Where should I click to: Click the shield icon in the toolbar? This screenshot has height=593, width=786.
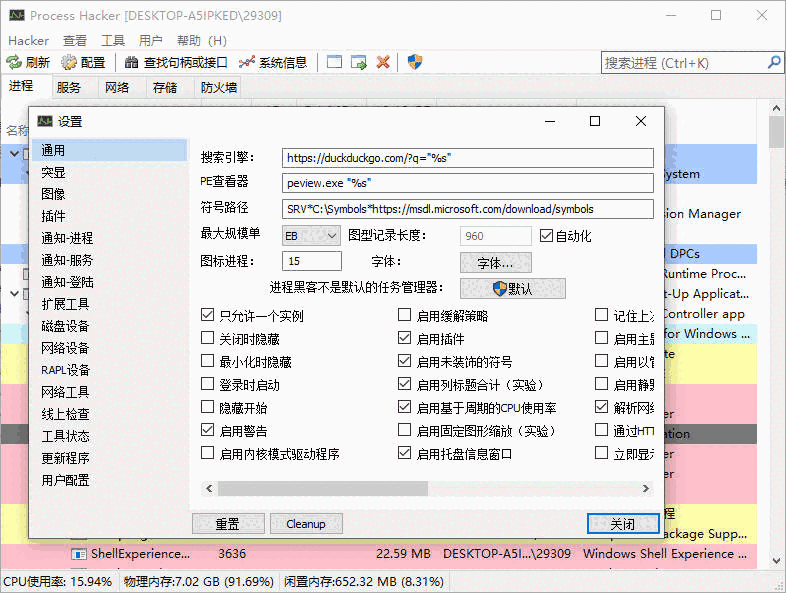point(415,62)
